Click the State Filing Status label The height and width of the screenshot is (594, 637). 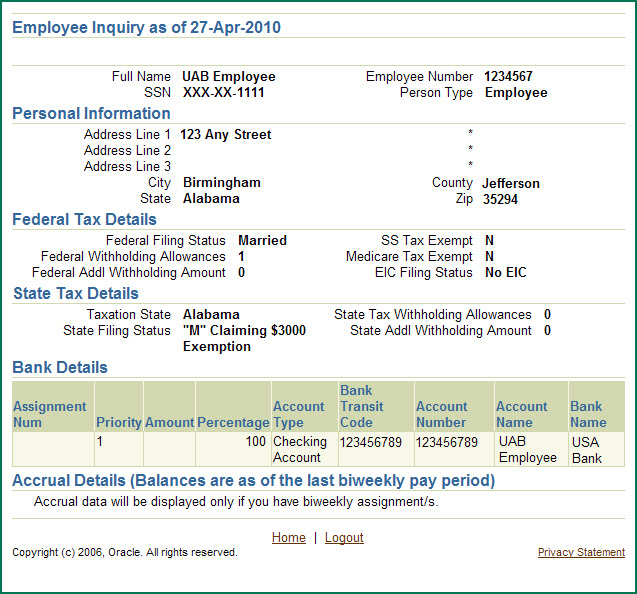tap(117, 330)
